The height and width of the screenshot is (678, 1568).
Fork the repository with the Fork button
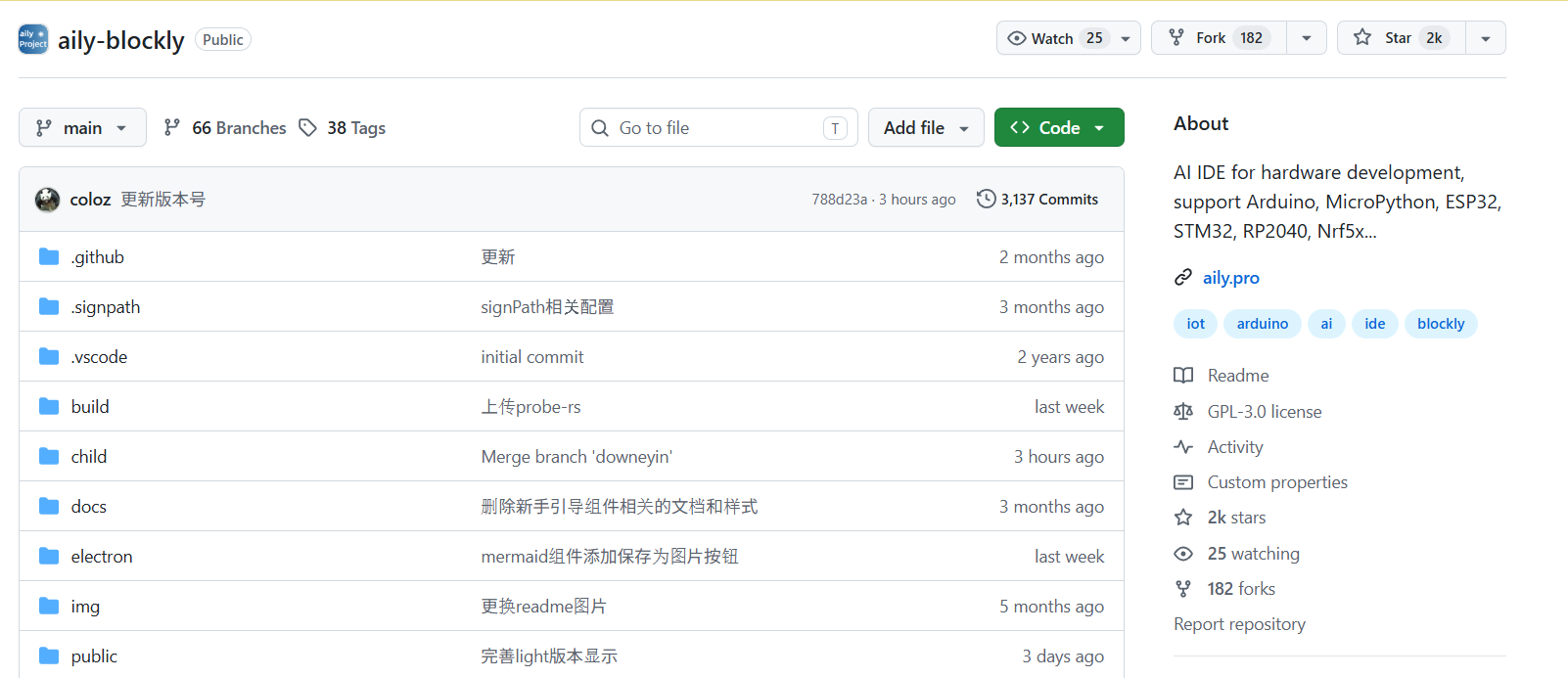pyautogui.click(x=1219, y=38)
